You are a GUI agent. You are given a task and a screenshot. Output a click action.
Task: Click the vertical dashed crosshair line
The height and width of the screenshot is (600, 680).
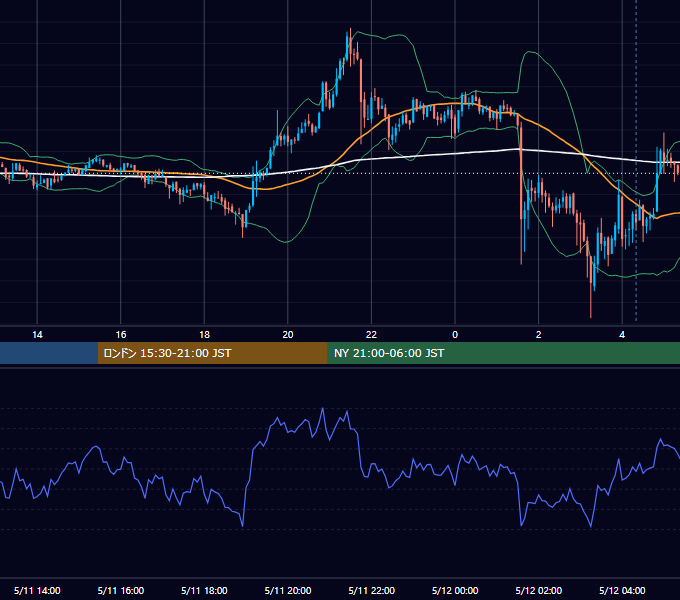pos(636,161)
